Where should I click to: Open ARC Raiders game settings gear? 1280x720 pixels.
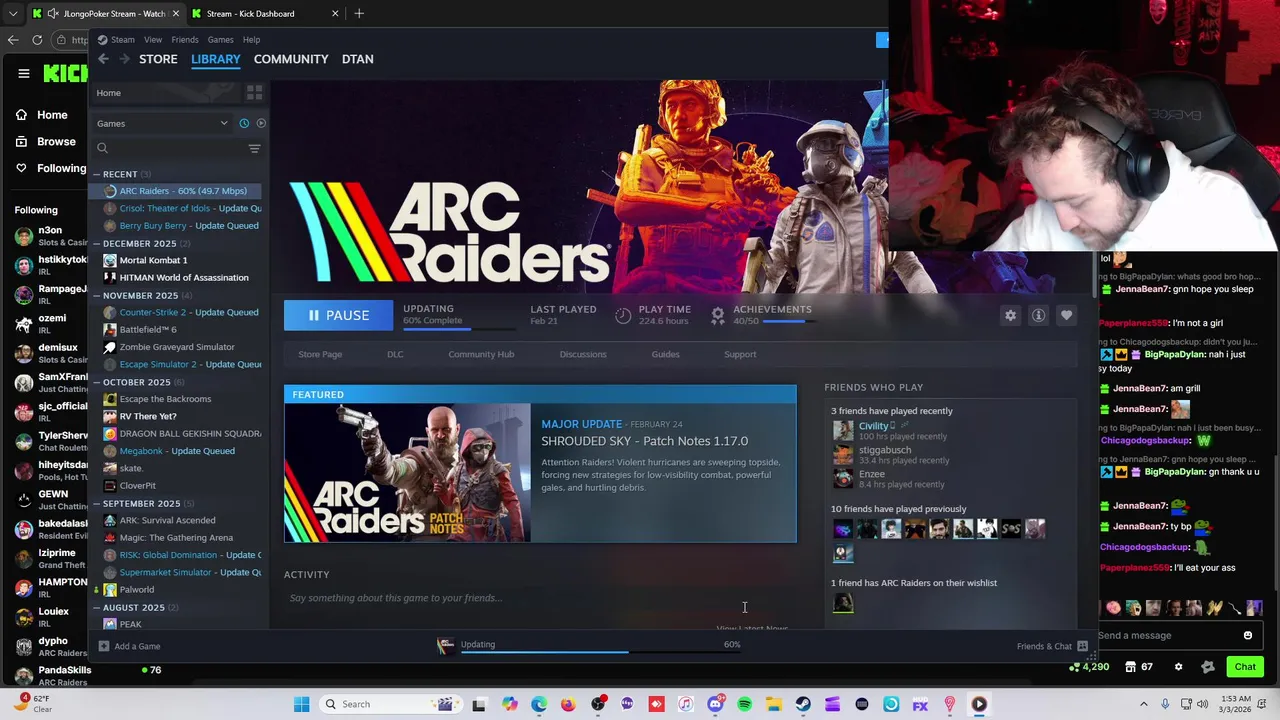click(x=1010, y=315)
